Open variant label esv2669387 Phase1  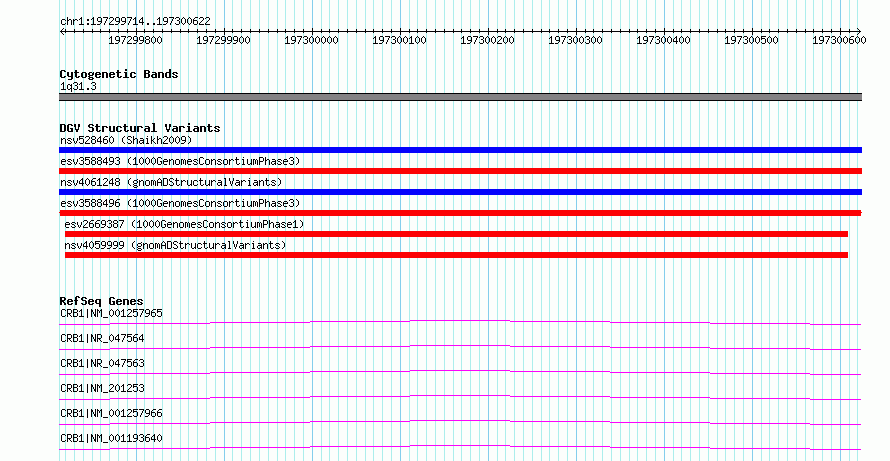[184, 224]
